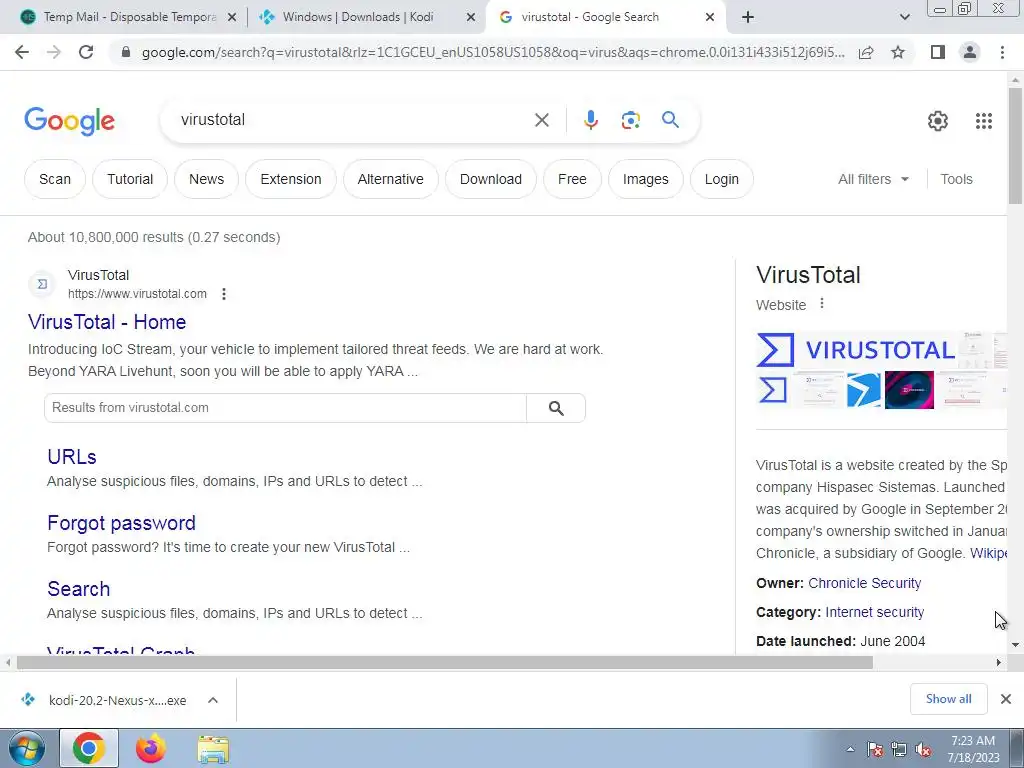
Task: View site info via padlock icon
Action: tap(126, 52)
